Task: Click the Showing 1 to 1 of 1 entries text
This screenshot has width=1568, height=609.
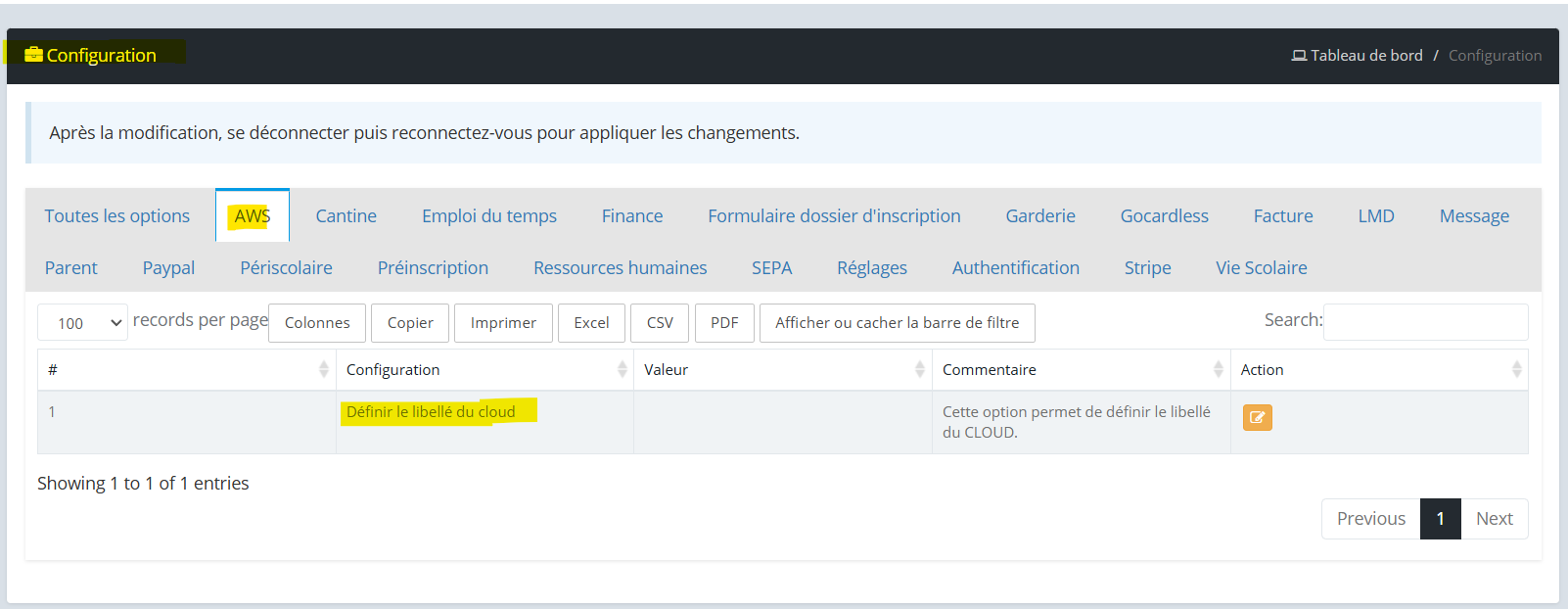Action: click(x=143, y=483)
